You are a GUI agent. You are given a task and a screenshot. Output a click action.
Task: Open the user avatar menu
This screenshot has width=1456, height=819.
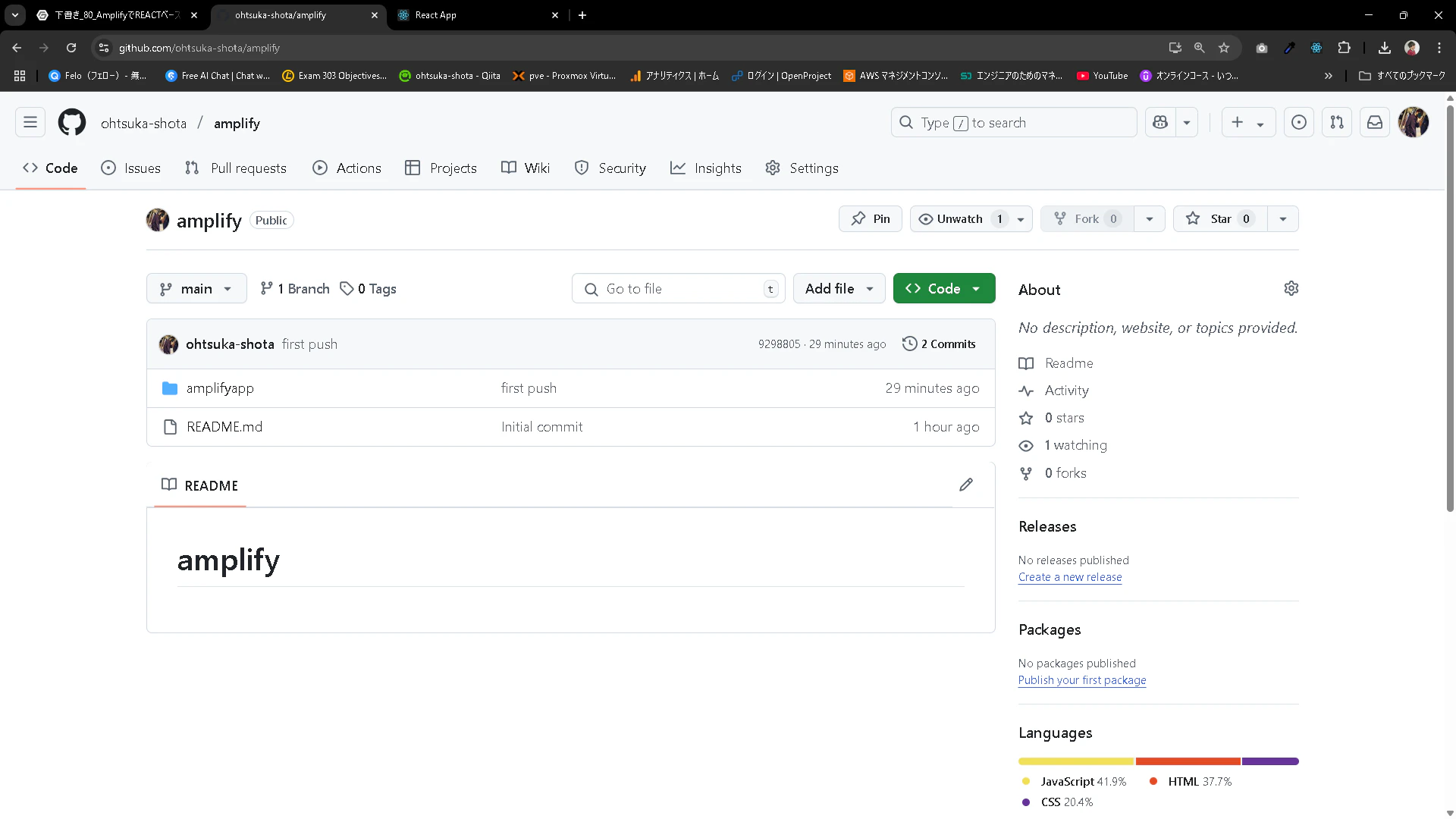(x=1414, y=122)
